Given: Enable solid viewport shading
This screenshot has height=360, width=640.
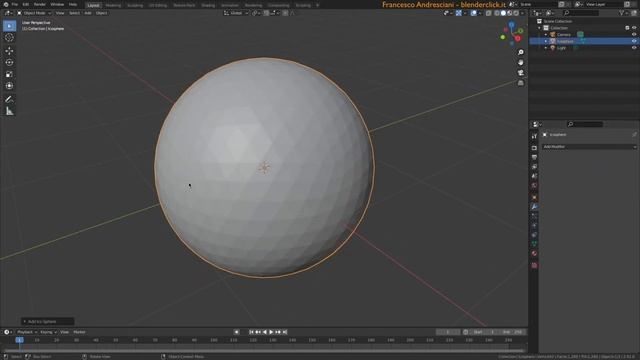Looking at the screenshot, I should (x=503, y=13).
